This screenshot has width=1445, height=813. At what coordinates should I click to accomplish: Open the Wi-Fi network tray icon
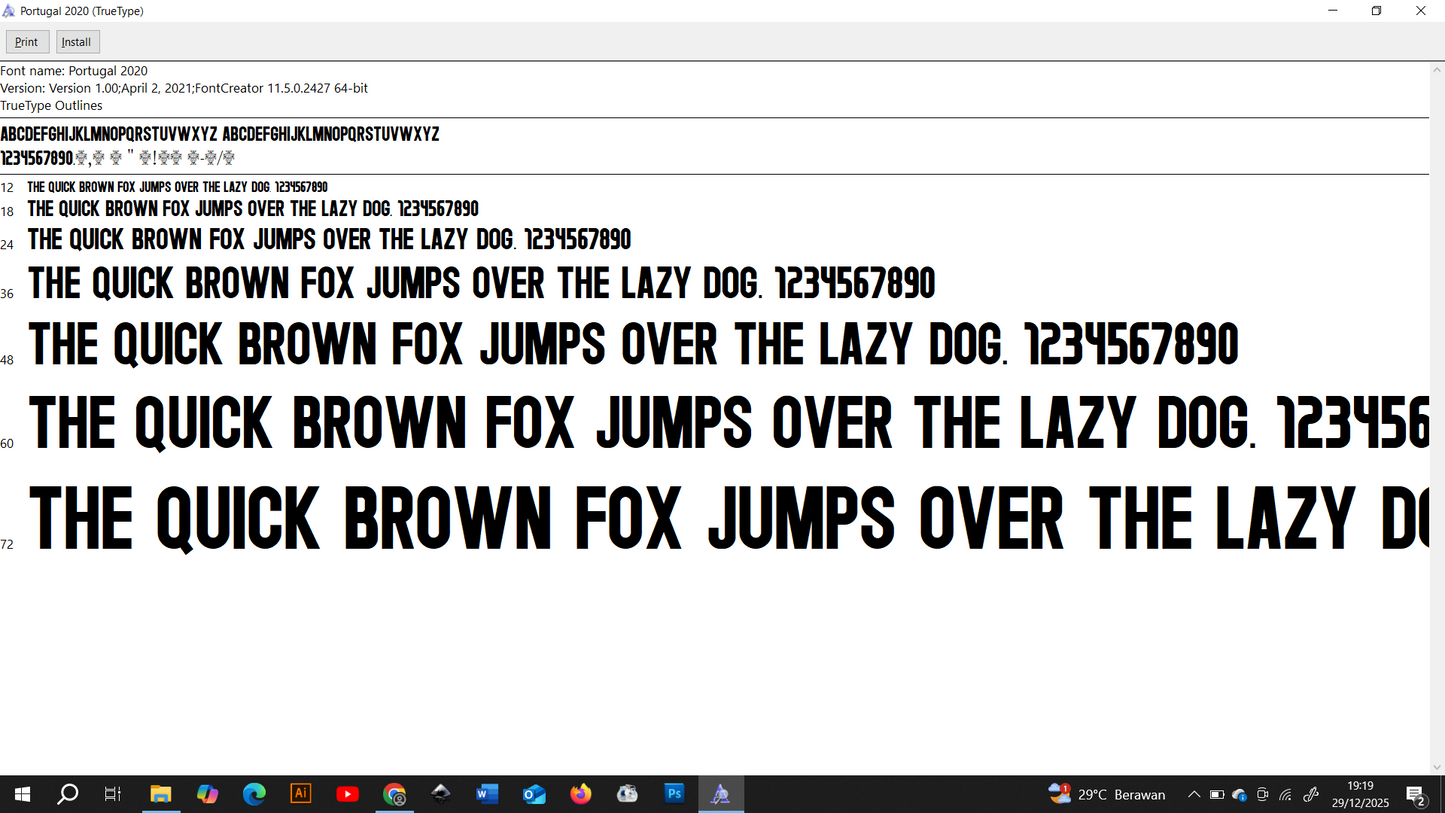[1286, 795]
